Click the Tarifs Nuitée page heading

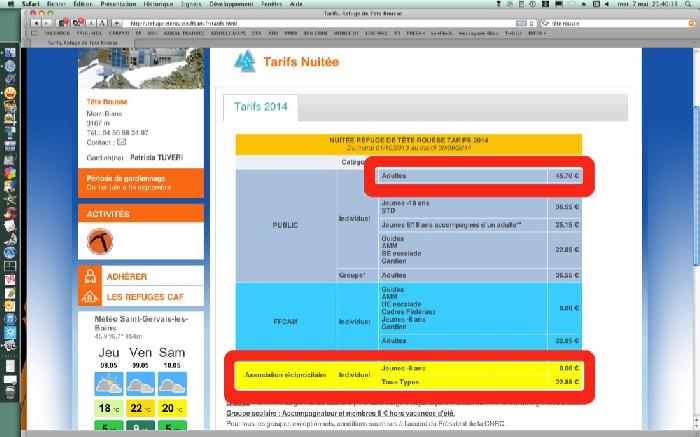click(301, 62)
